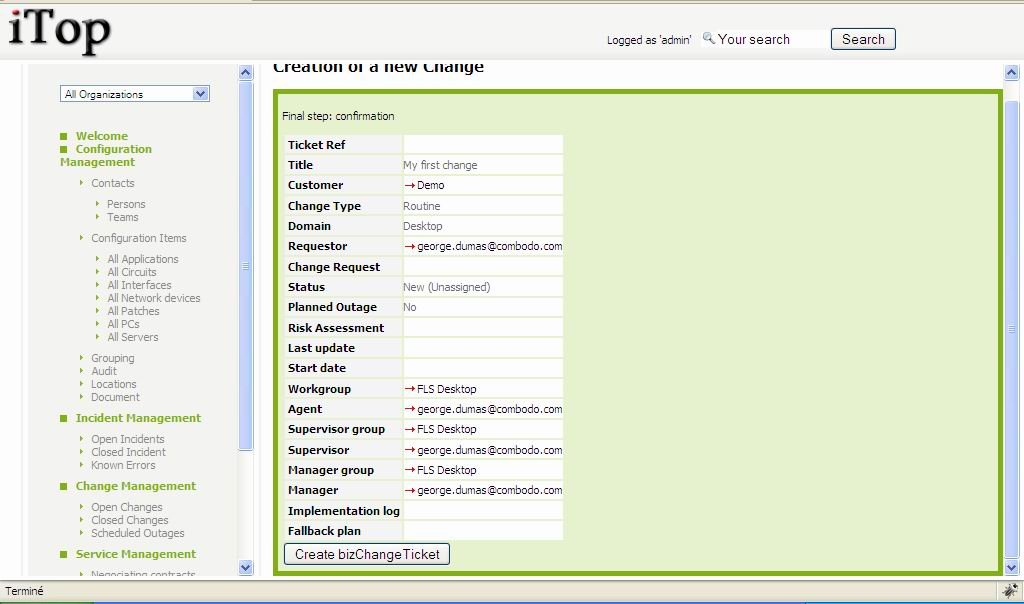View Closed Incident list
Viewport: 1024px width, 604px height.
(128, 452)
